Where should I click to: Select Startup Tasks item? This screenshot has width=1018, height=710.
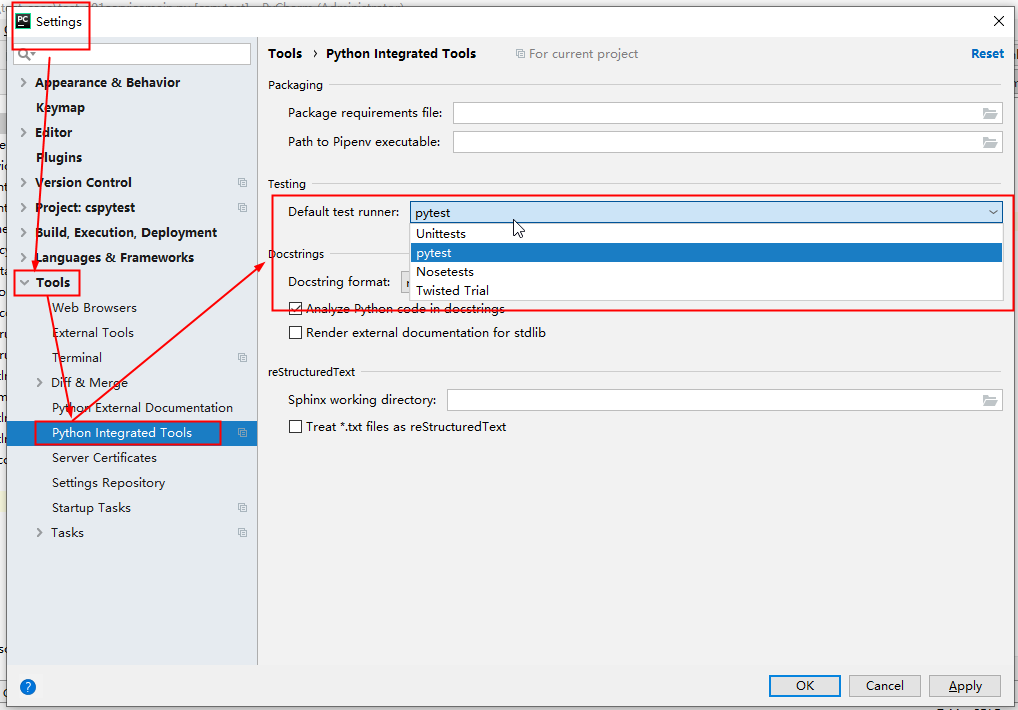pos(92,508)
